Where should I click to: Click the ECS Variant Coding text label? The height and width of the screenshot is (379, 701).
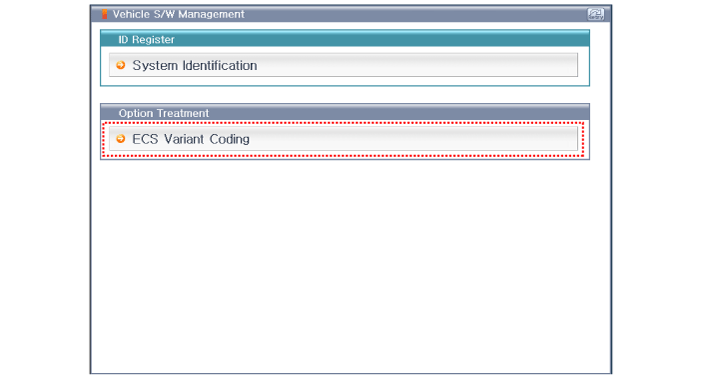(191, 139)
